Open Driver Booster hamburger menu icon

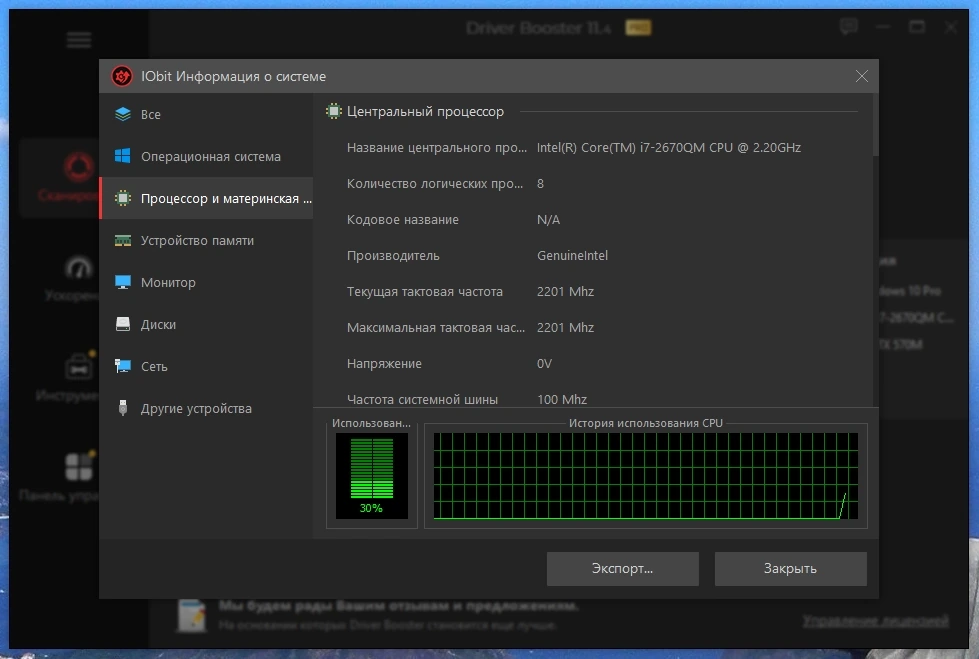tap(79, 41)
